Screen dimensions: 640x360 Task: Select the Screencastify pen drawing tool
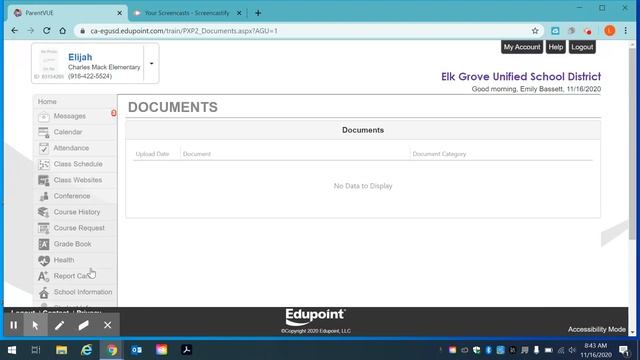coord(60,325)
